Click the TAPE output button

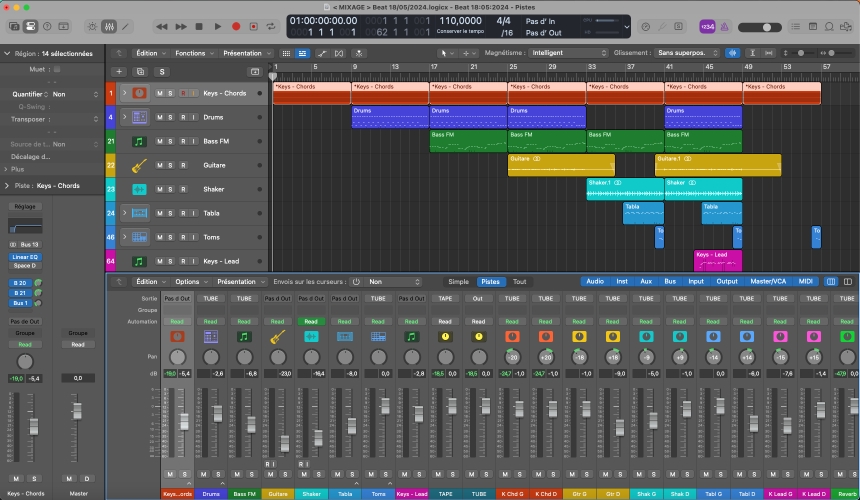coord(445,299)
